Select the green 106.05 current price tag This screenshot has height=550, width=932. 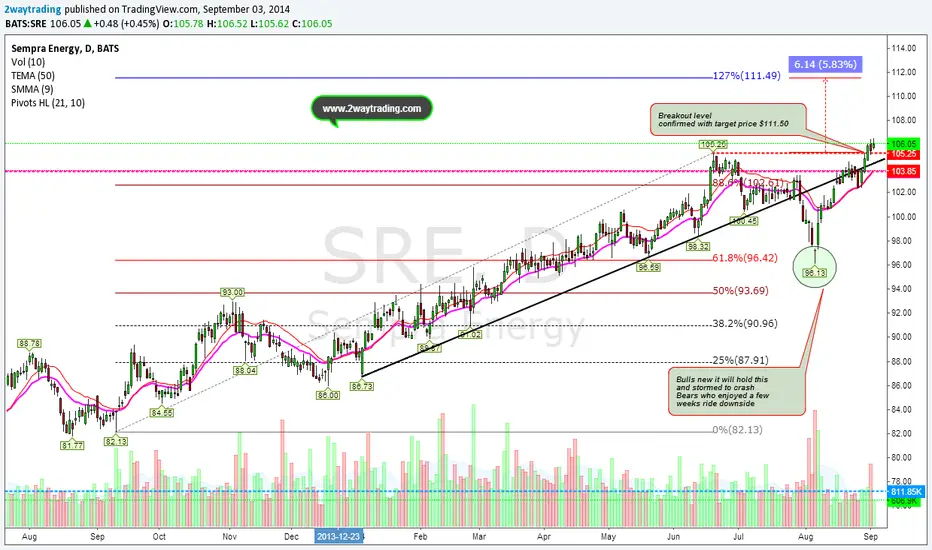(x=903, y=144)
